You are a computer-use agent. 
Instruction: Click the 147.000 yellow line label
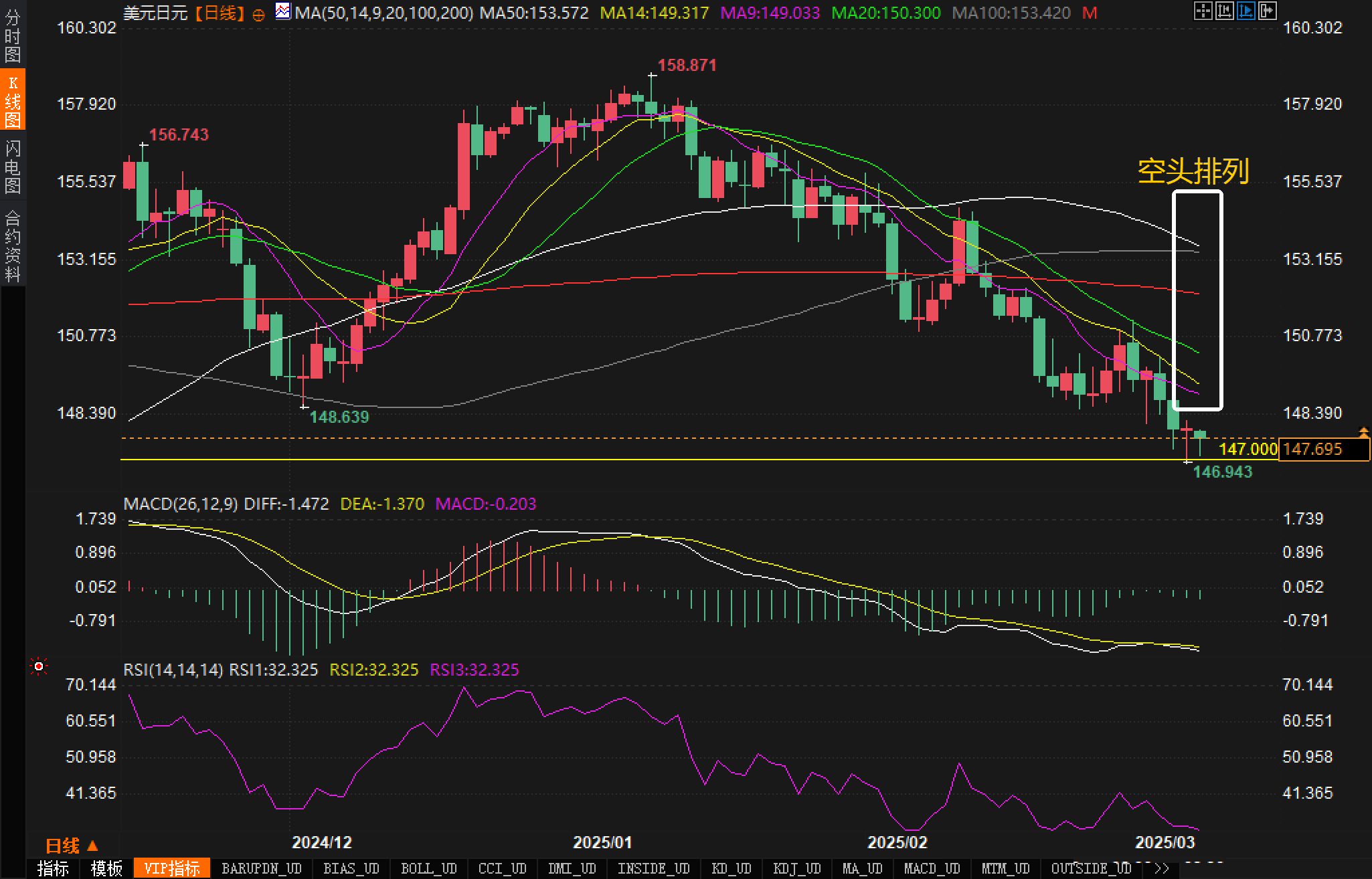coord(1248,449)
